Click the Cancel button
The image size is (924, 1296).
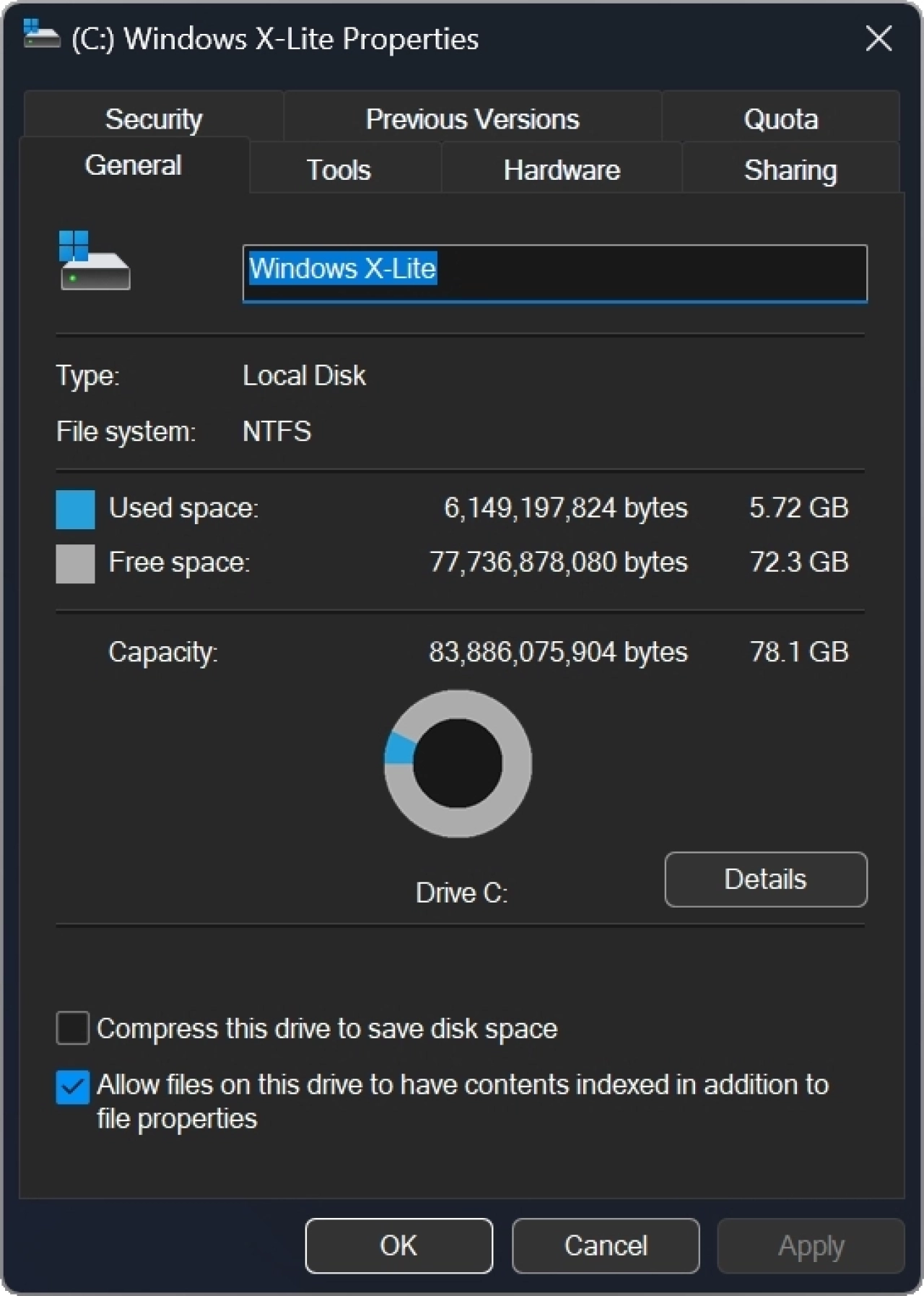[x=606, y=1245]
